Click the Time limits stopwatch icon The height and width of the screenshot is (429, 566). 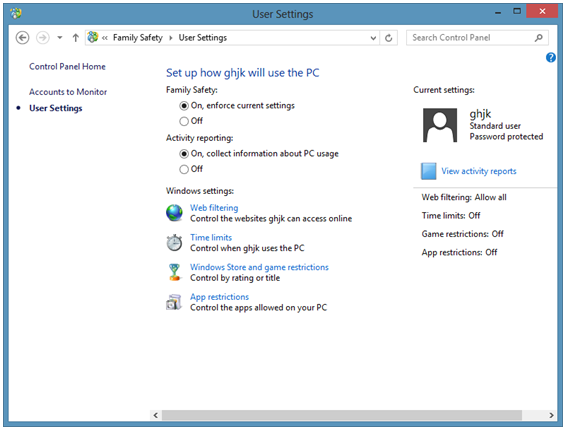(x=174, y=242)
